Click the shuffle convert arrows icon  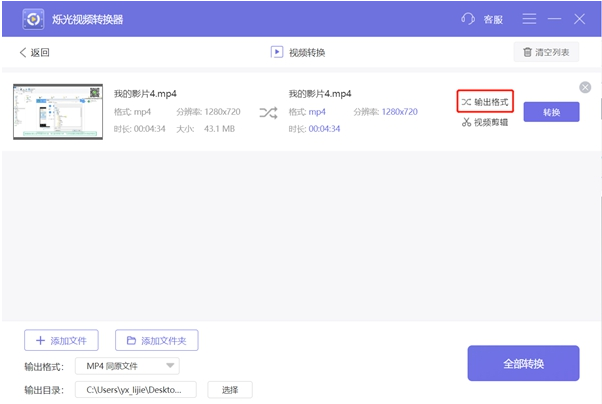tap(268, 113)
